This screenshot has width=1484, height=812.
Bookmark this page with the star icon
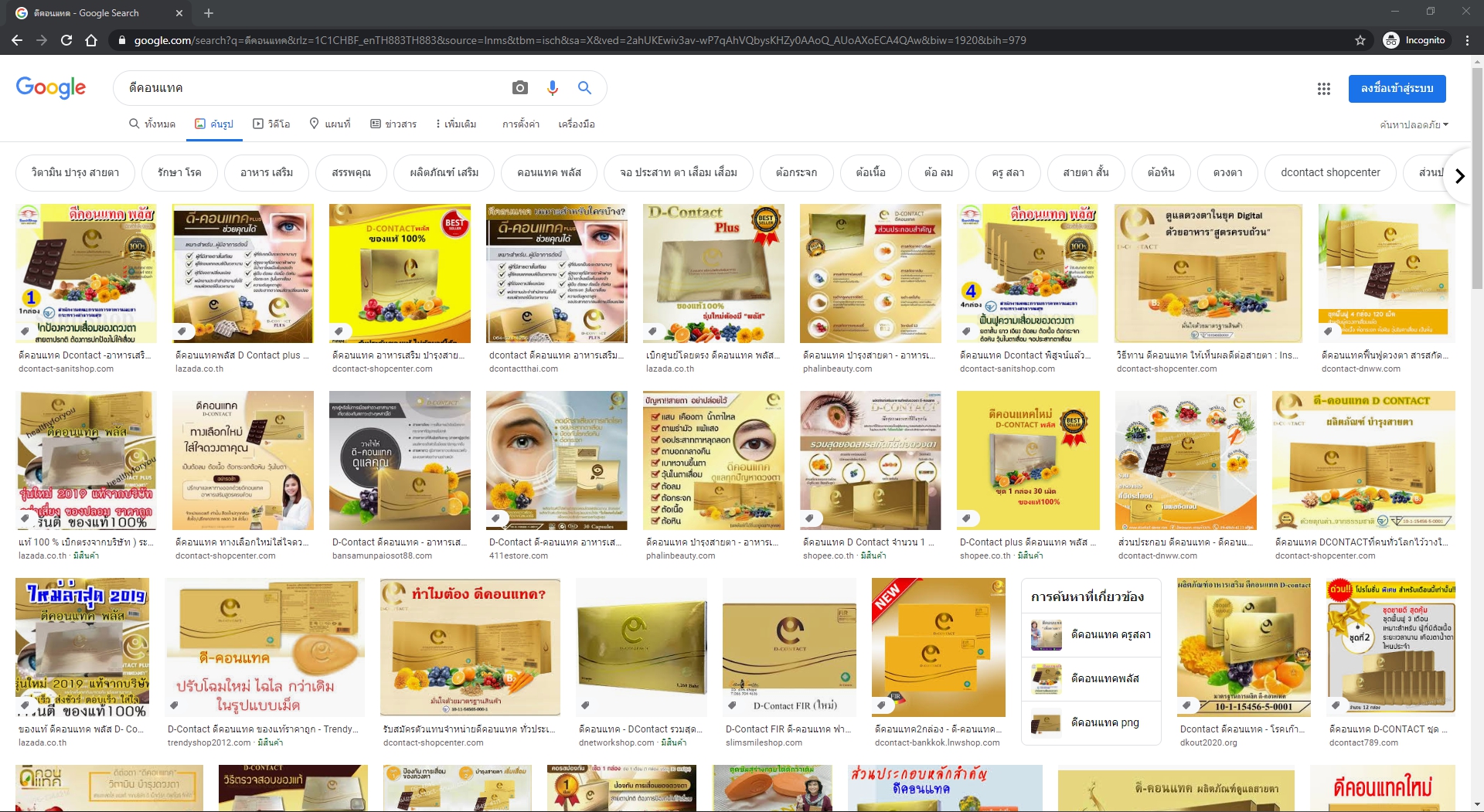tap(1360, 40)
